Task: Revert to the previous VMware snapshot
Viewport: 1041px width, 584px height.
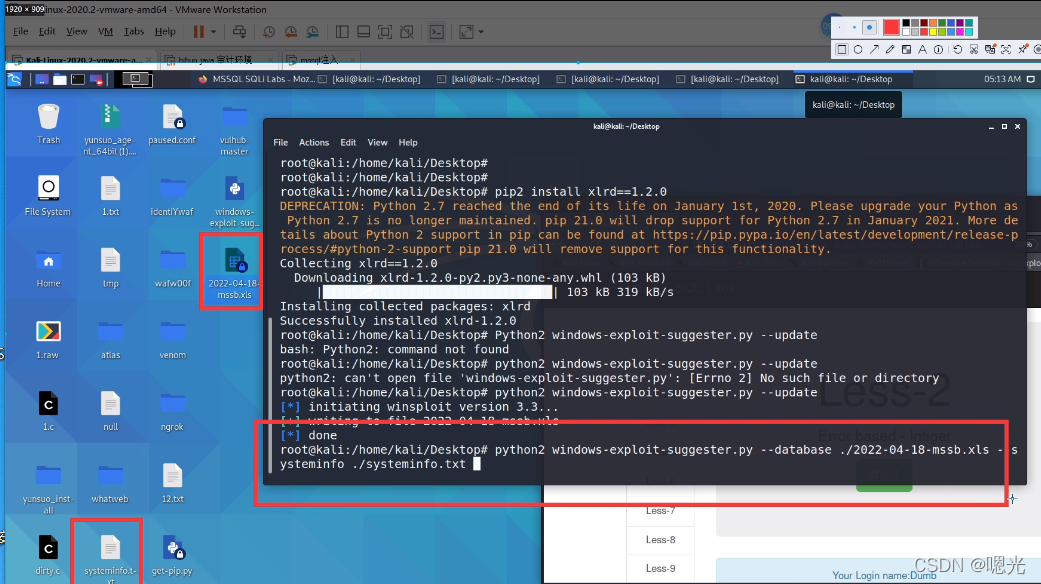Action: 291,31
